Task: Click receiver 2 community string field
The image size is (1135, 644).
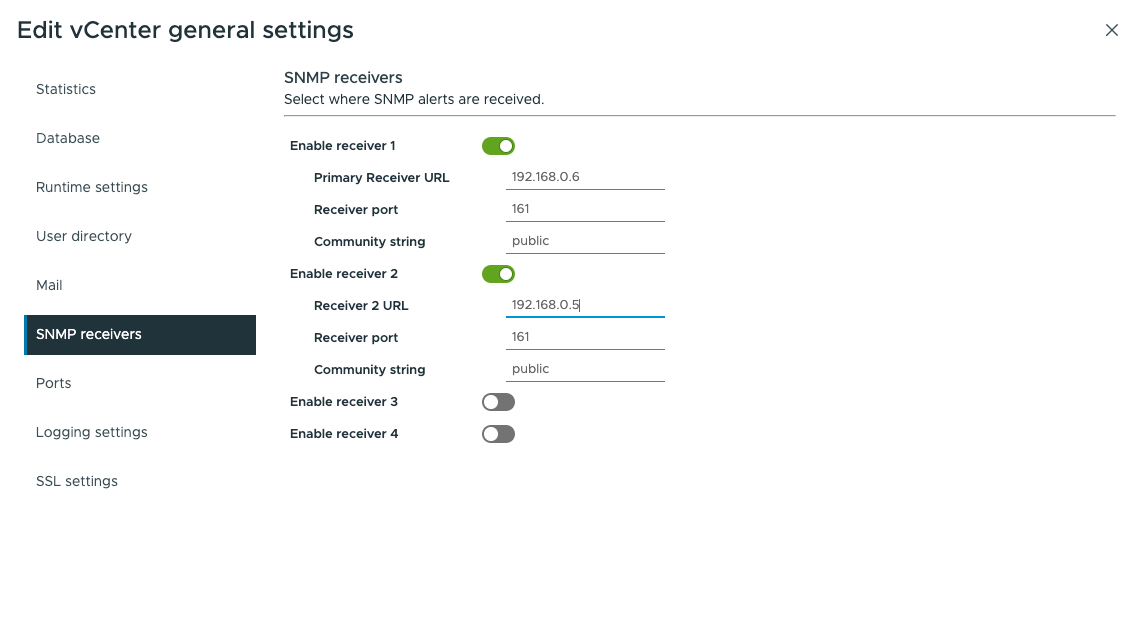Action: point(585,369)
